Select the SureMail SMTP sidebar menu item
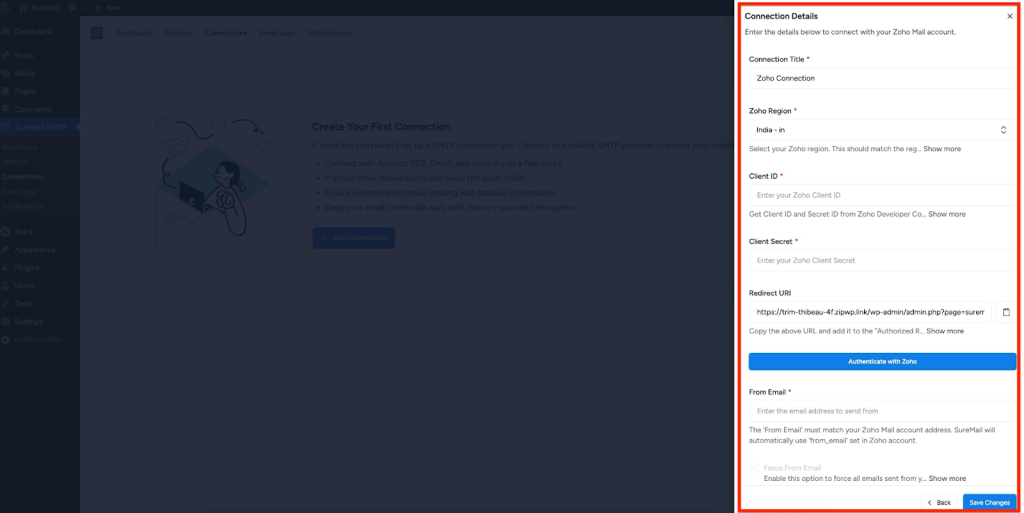The image size is (1024, 513). (40, 127)
